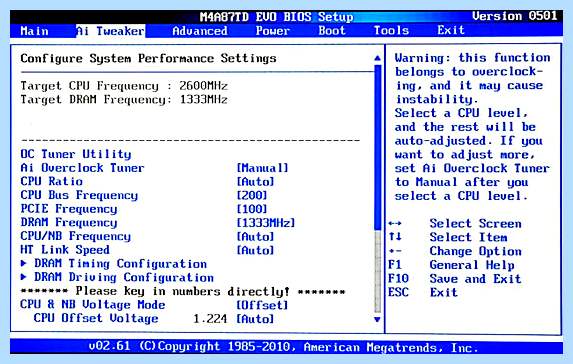Change CPU Offset Voltage [Auto] value
Viewport: 573px width, 364px height.
[255, 319]
